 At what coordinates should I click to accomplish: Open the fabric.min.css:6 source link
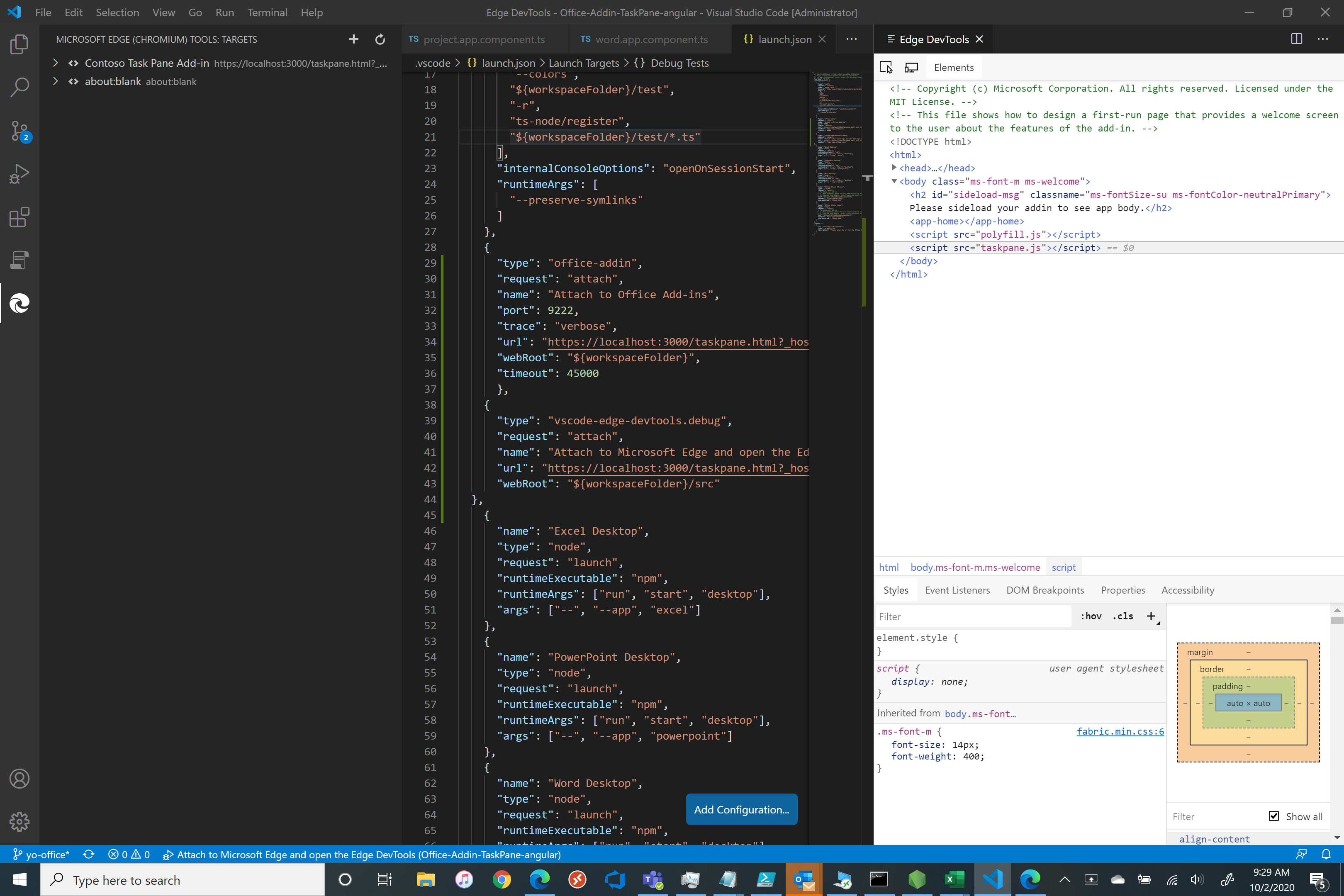click(x=1120, y=731)
